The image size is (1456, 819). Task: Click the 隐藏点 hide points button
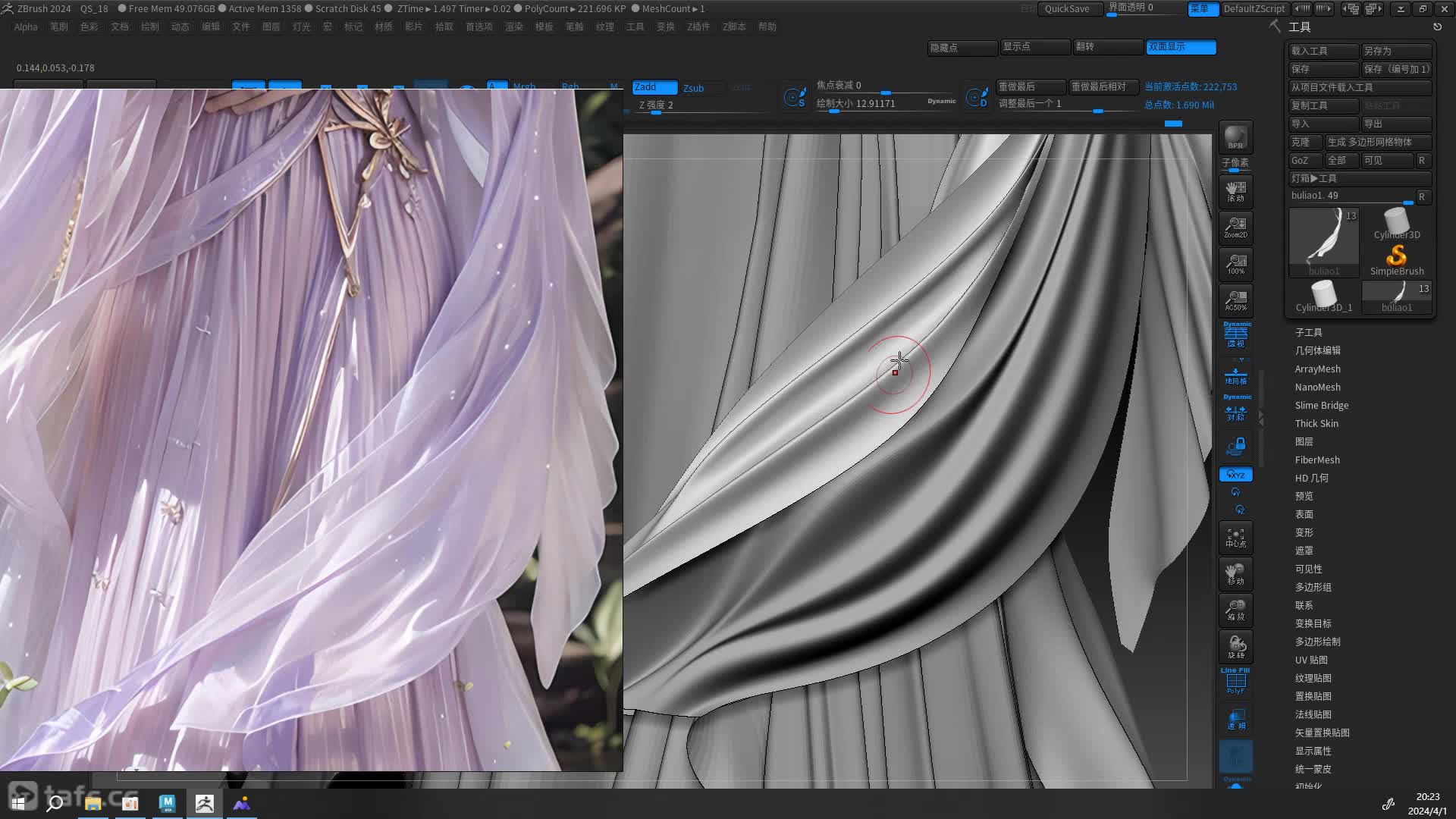[x=962, y=47]
